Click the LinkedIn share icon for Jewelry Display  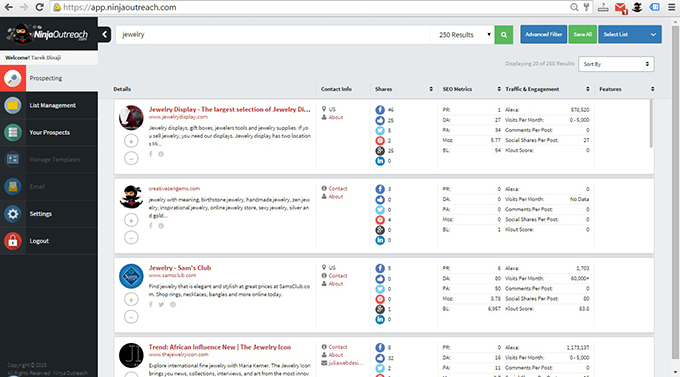click(x=380, y=161)
